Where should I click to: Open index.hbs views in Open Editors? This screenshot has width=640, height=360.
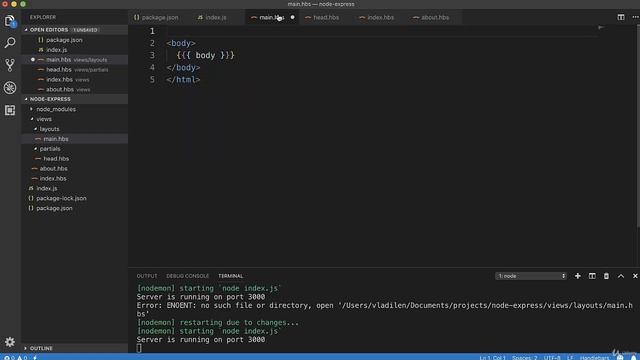[x=75, y=80]
